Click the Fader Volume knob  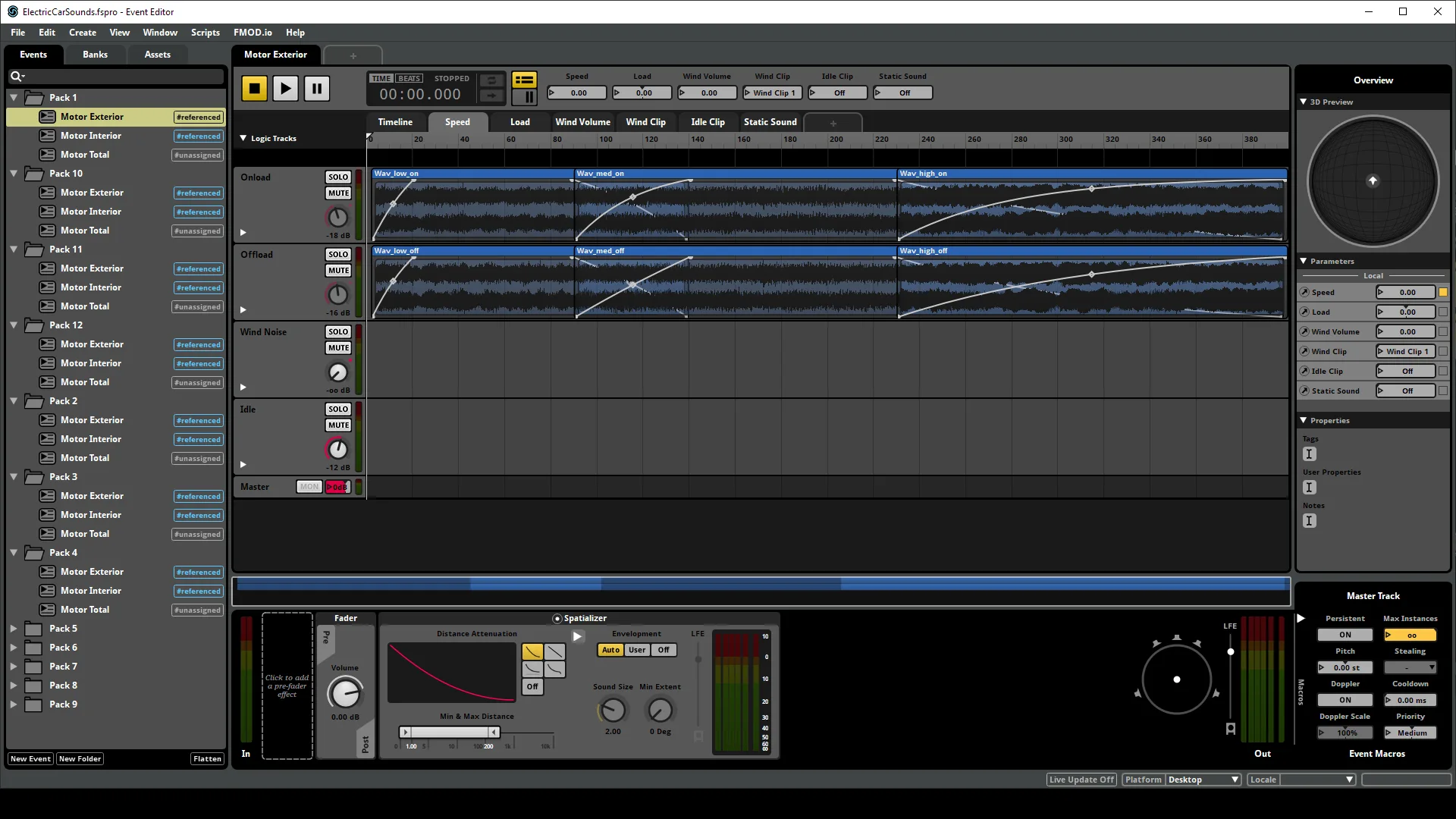coord(344,694)
